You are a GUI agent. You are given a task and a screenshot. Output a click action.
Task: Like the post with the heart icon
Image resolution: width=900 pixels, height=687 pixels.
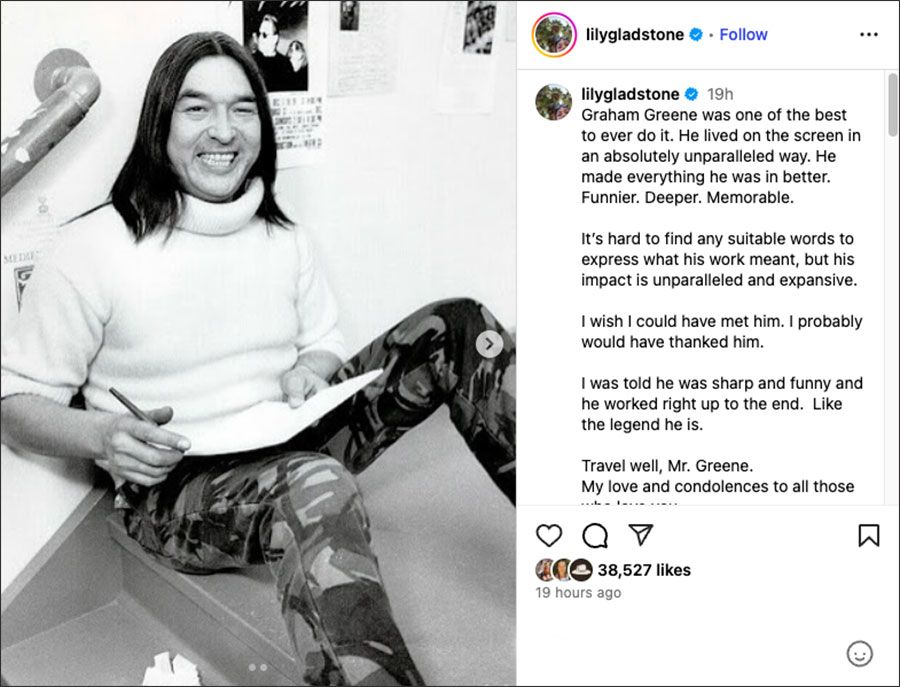tap(549, 536)
